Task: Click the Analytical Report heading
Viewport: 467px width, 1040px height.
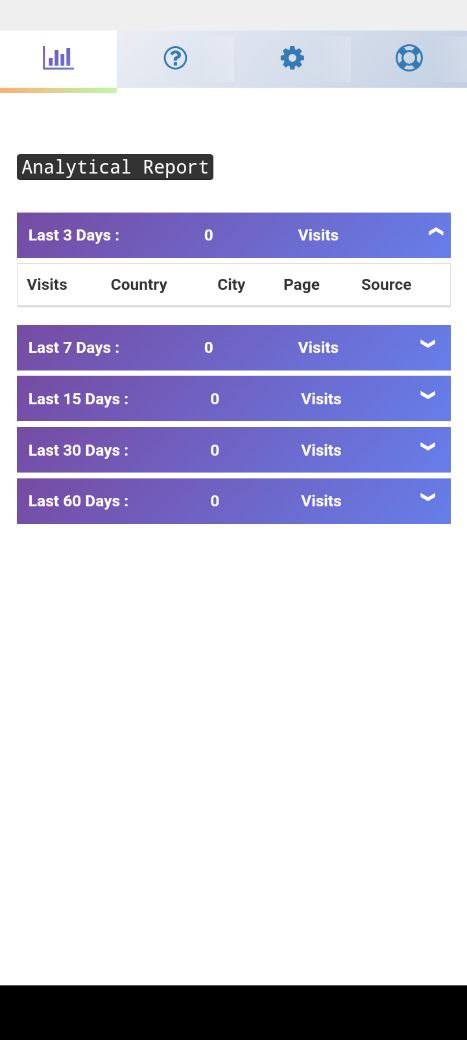Action: (x=115, y=167)
